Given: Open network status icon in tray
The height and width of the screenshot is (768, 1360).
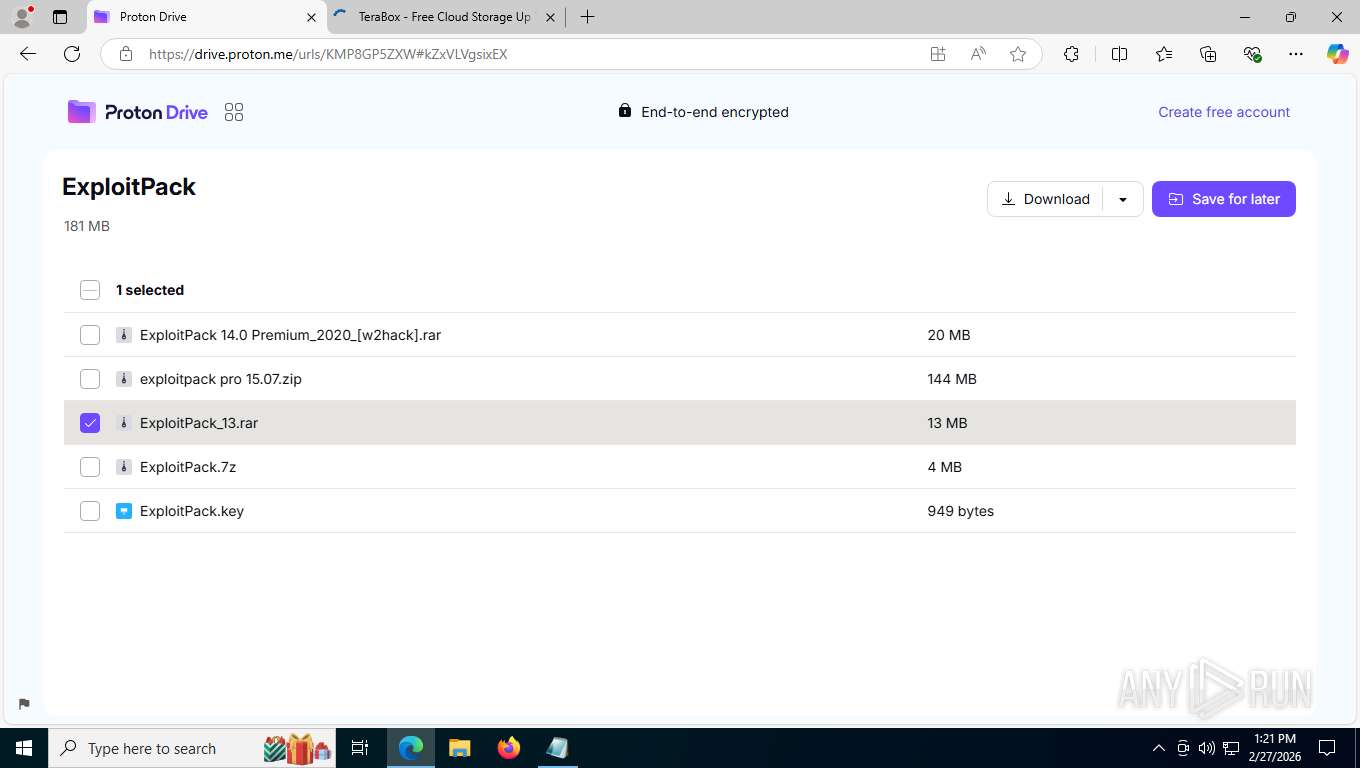Looking at the screenshot, I should pyautogui.click(x=1231, y=748).
